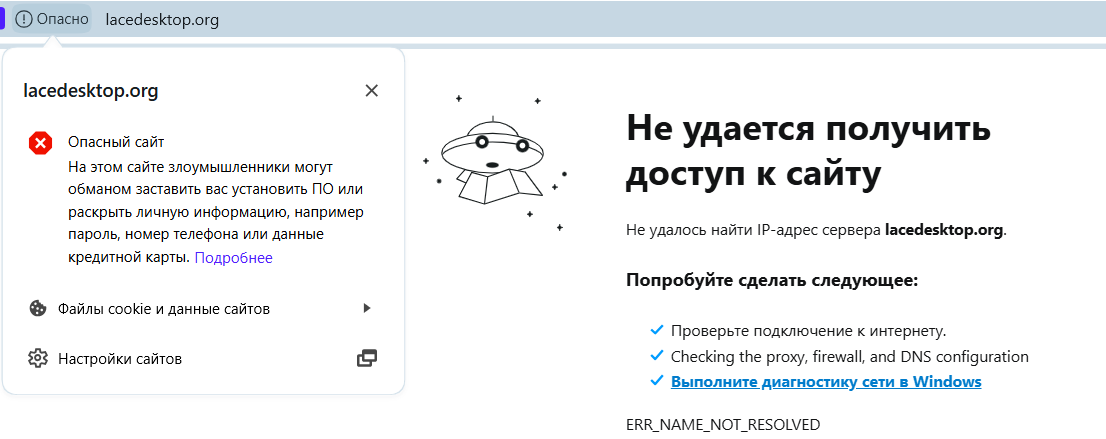Click the lacedesktop.org URL in the address bar
The width and height of the screenshot is (1106, 439).
click(162, 20)
